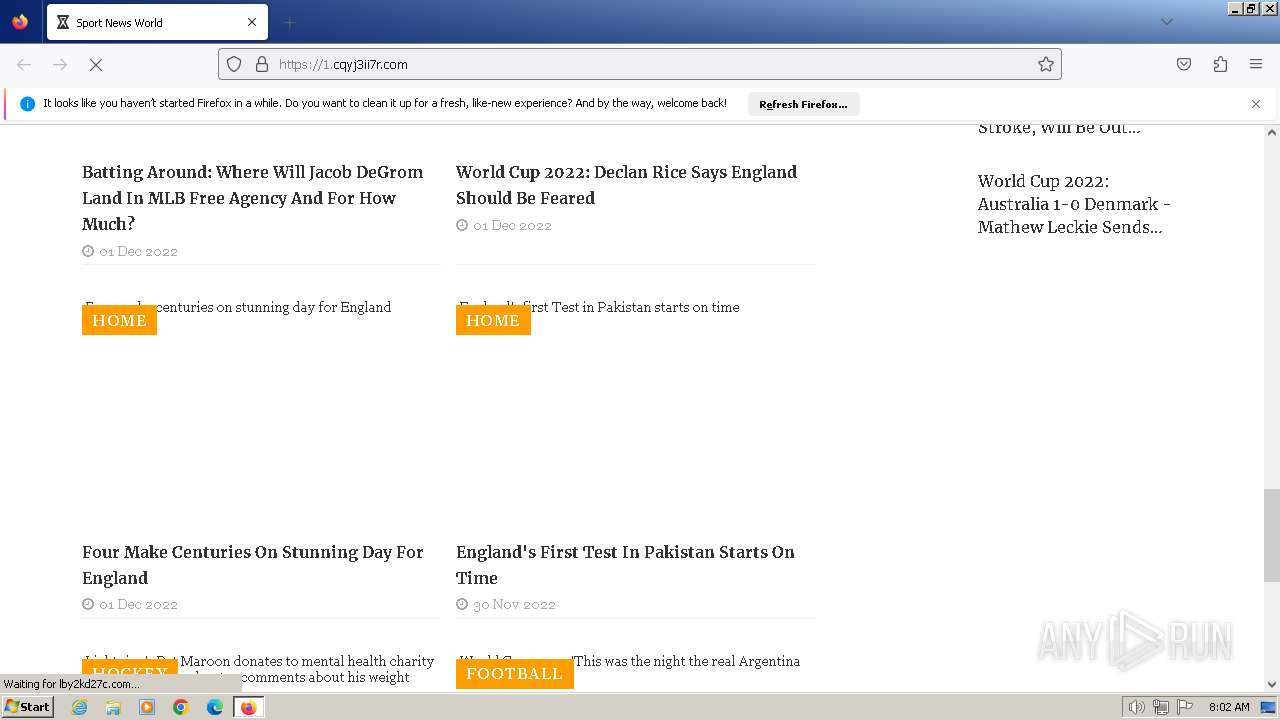Launch Google Chrome from taskbar
This screenshot has height=720, width=1280.
coord(181,707)
